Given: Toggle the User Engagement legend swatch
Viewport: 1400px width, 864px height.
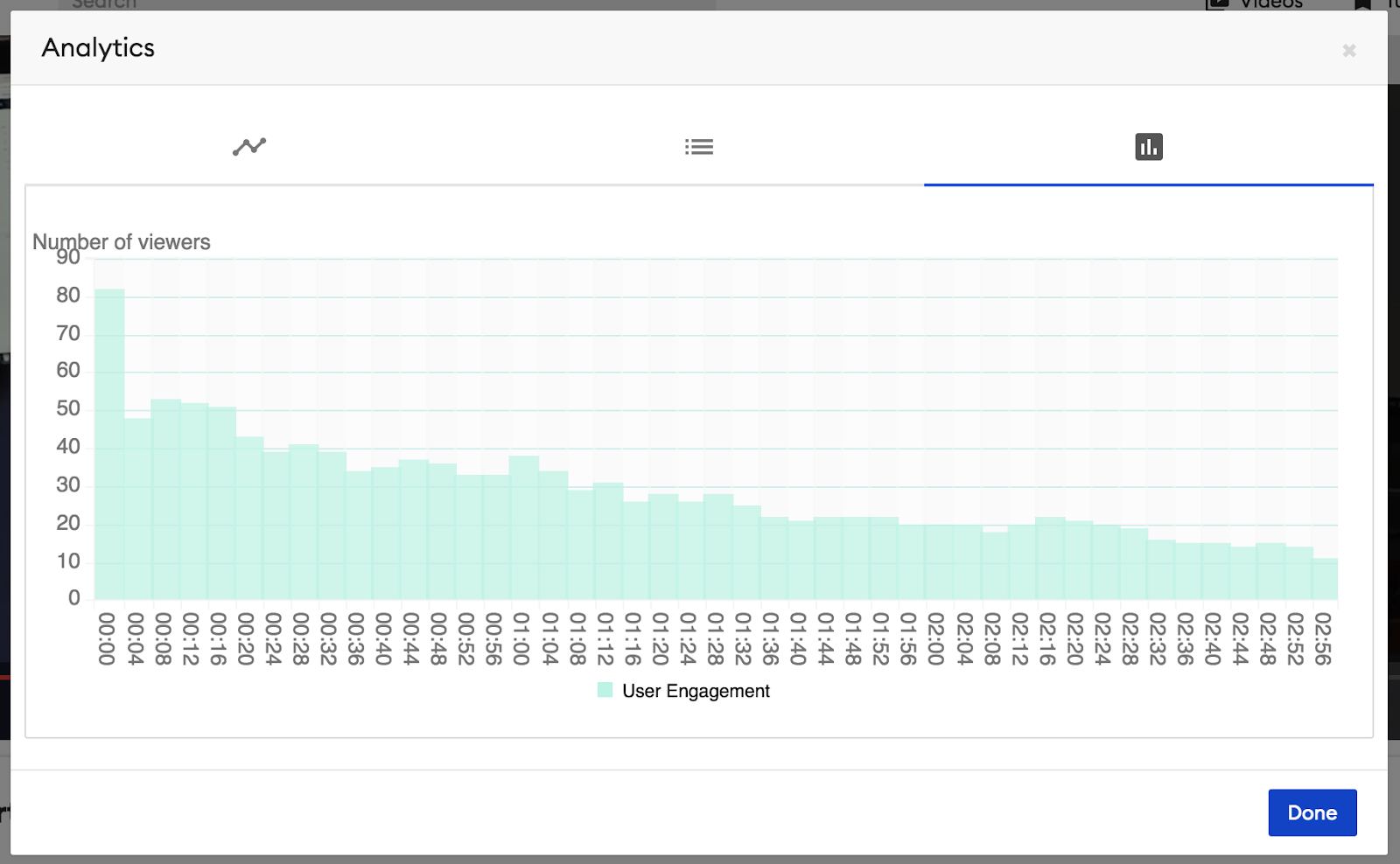Looking at the screenshot, I should [x=605, y=690].
